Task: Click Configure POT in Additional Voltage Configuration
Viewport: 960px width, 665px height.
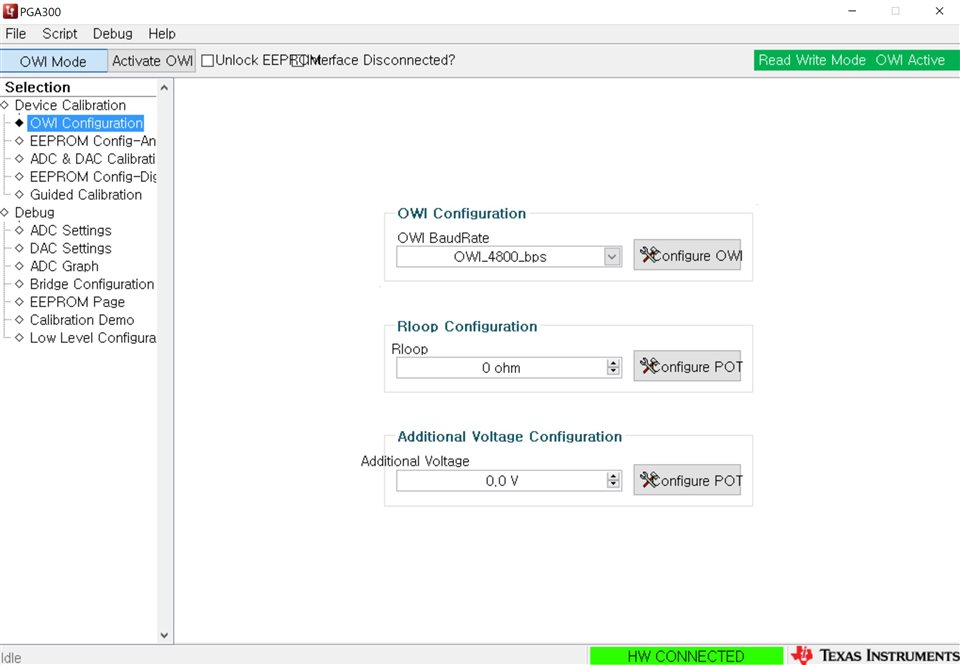Action: pyautogui.click(x=687, y=480)
